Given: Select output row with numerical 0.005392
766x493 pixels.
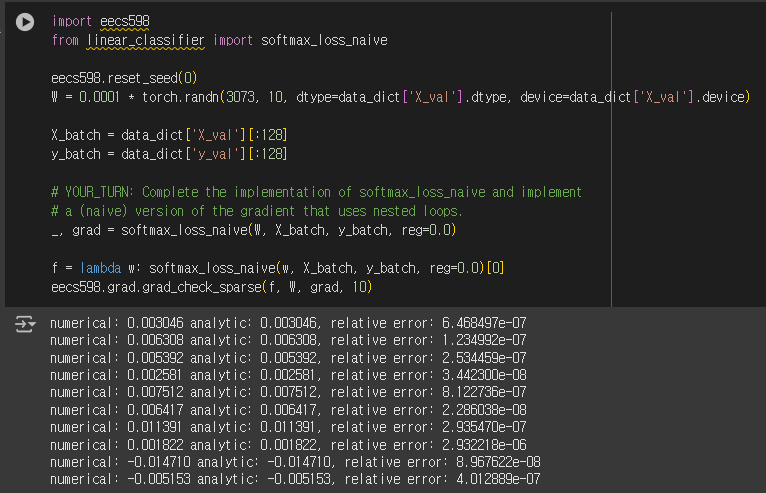Looking at the screenshot, I should pyautogui.click(x=288, y=358).
